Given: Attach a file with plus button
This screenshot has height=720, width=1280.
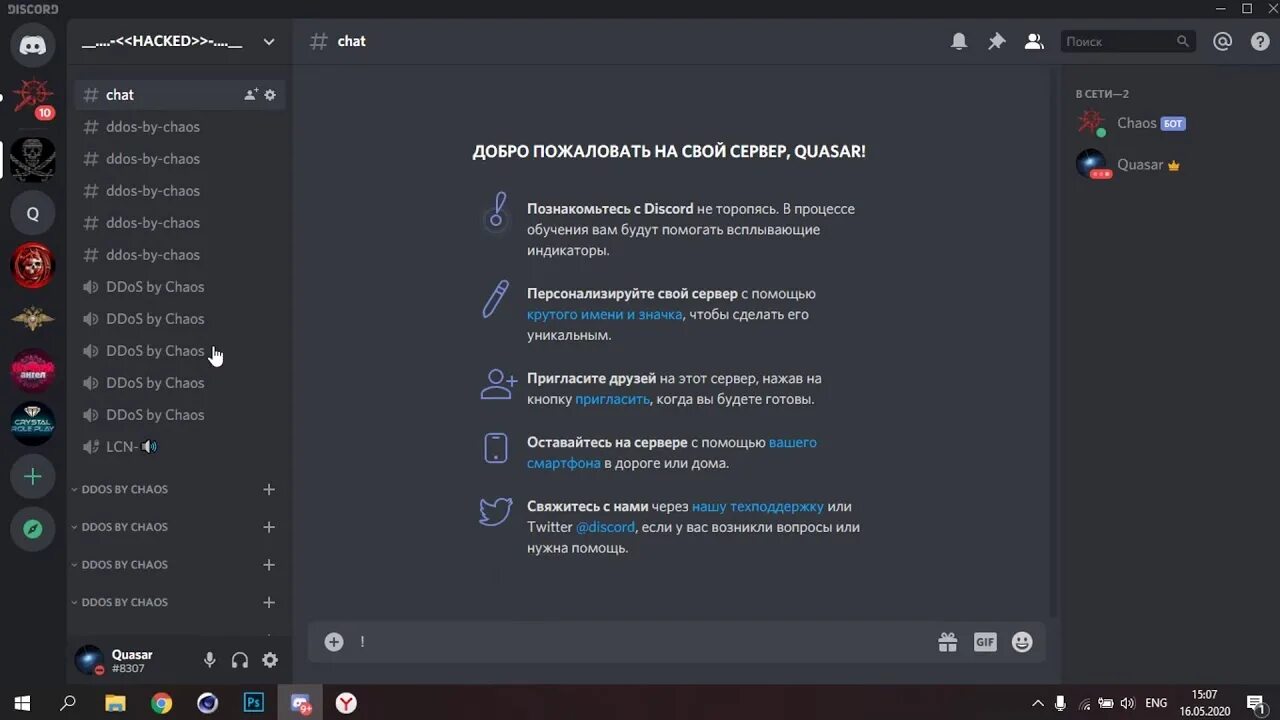Looking at the screenshot, I should click(x=334, y=642).
